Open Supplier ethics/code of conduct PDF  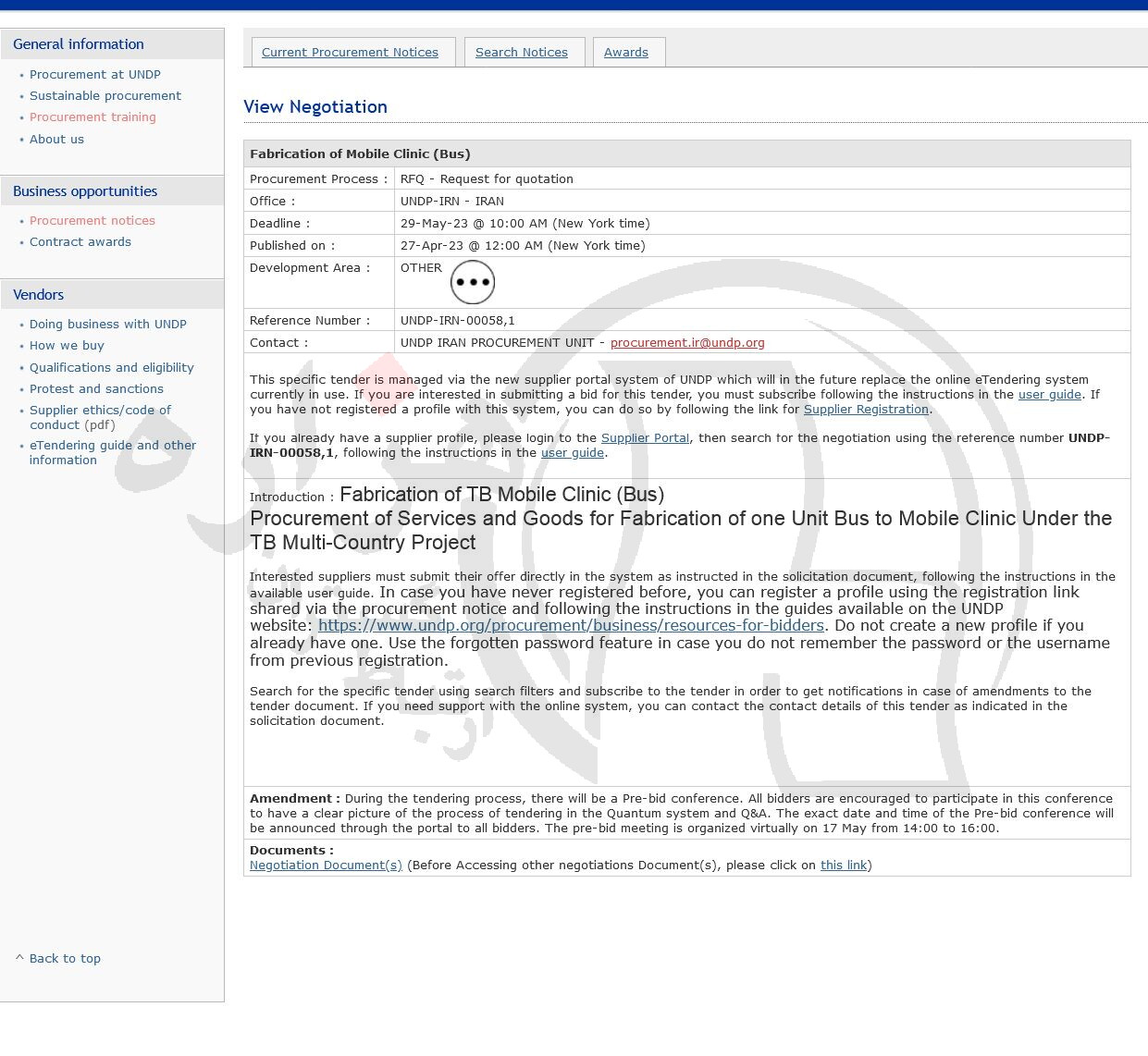100,417
